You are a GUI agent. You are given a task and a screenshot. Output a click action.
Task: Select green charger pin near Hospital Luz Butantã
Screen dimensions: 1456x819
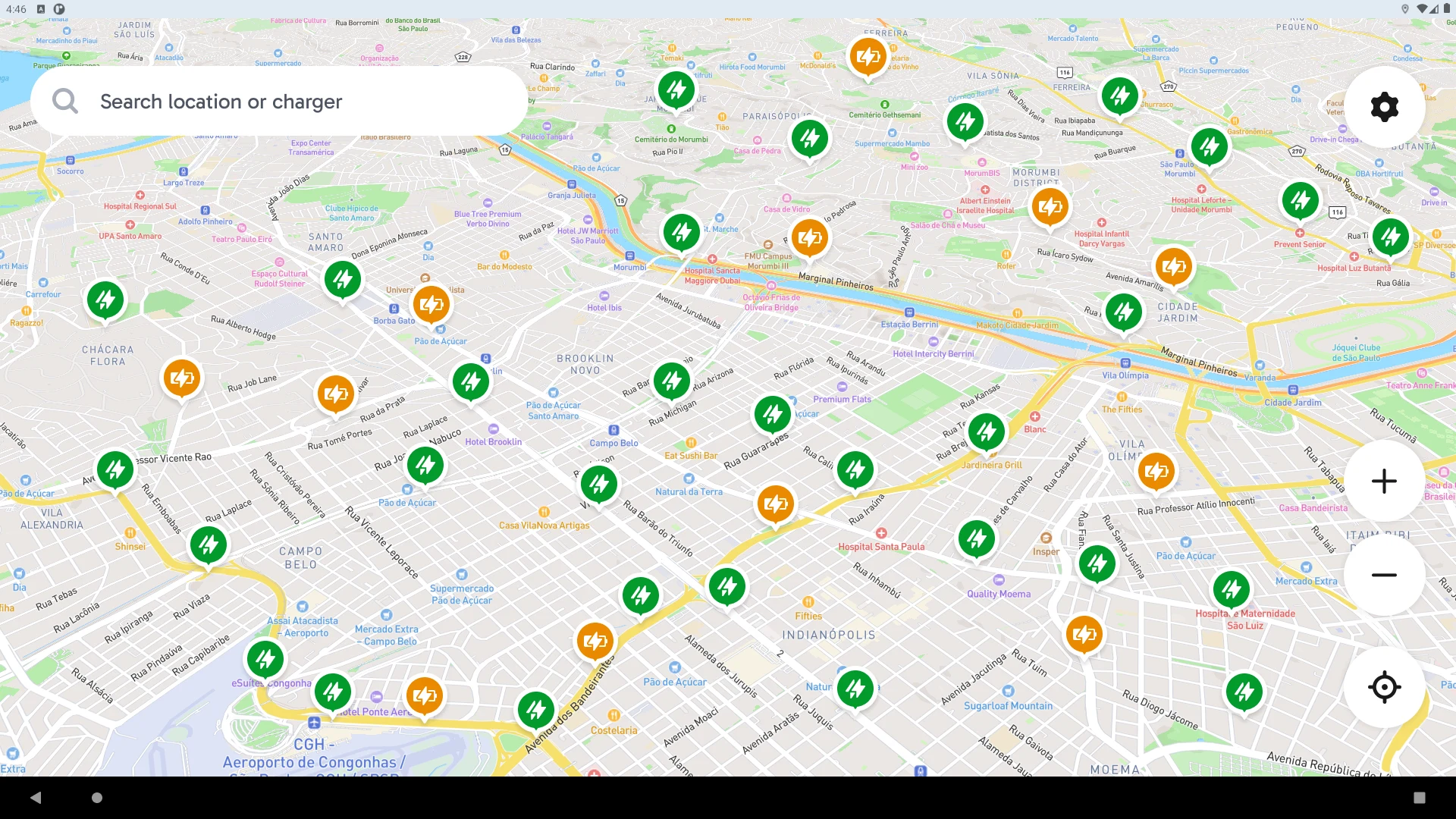click(x=1390, y=238)
